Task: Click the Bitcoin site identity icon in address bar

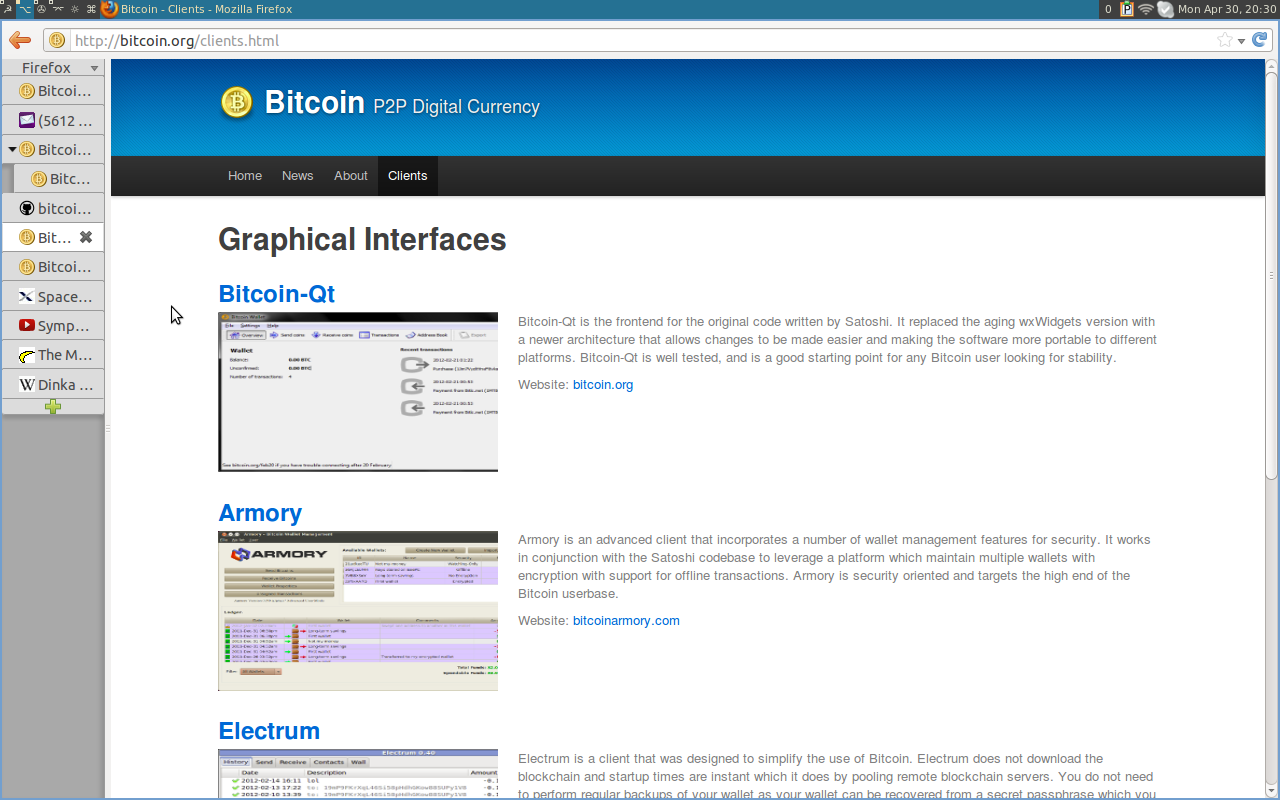Action: point(57,41)
